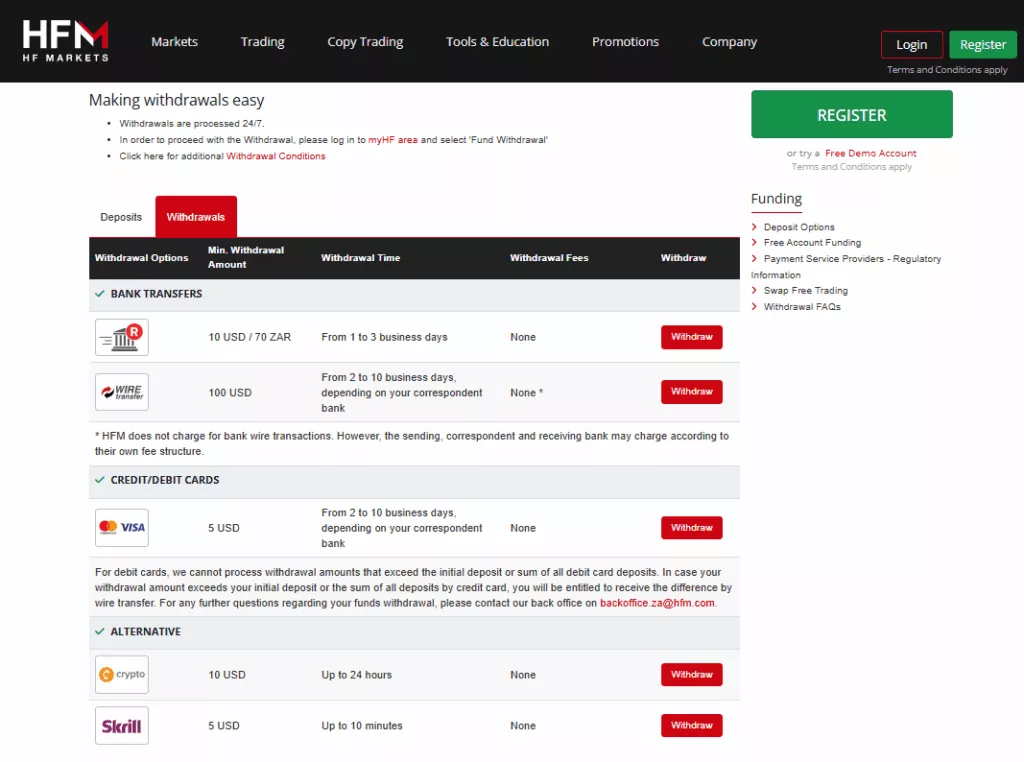
Task: Click the Skrill payment logo
Action: (121, 725)
